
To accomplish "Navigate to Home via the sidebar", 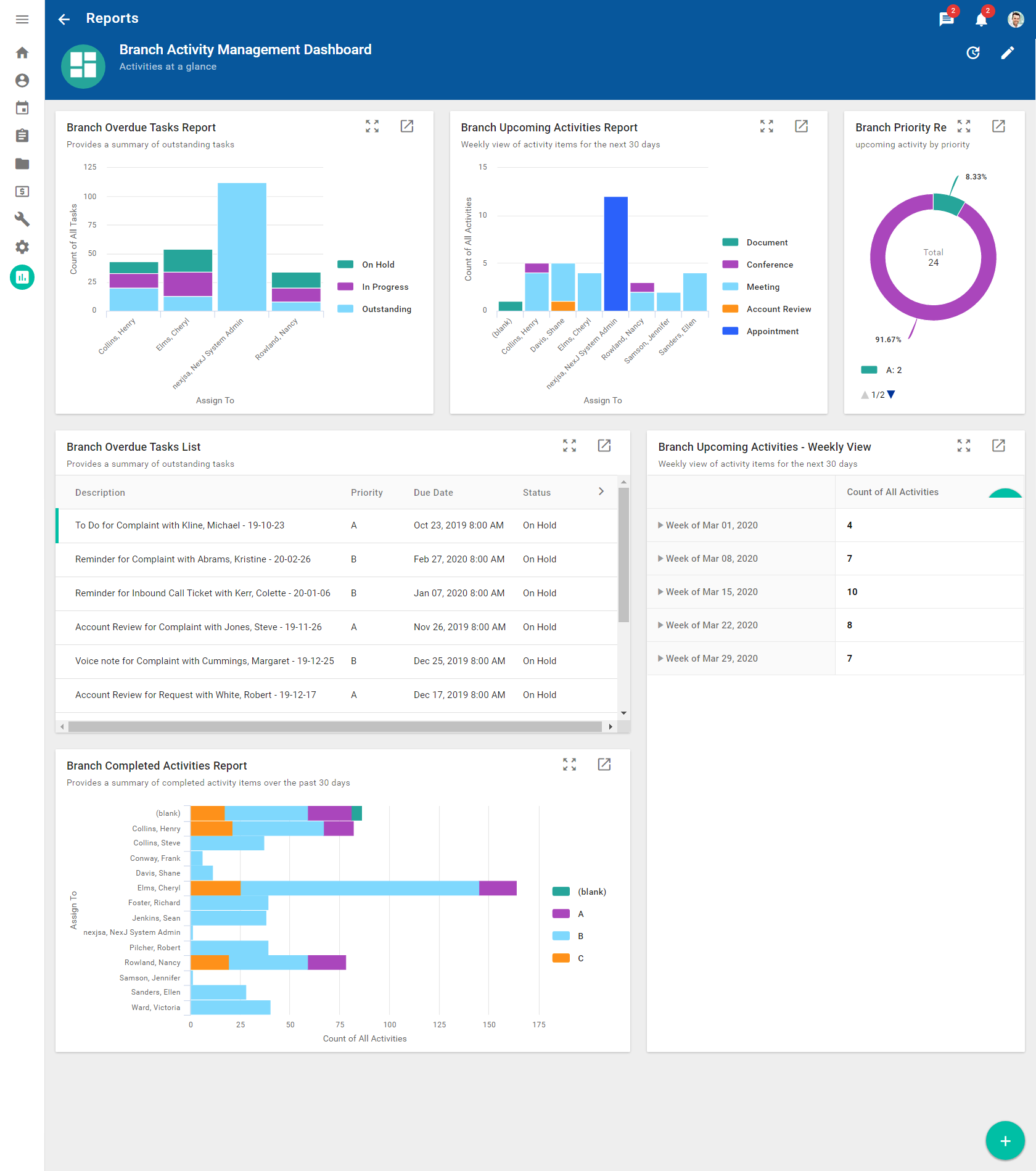I will [x=22, y=53].
